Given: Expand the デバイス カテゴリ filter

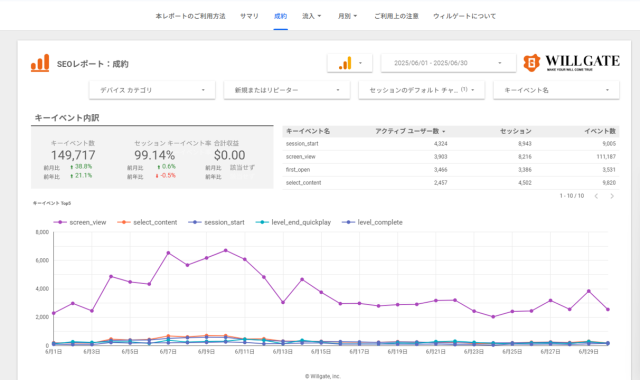Looking at the screenshot, I should click(x=152, y=90).
